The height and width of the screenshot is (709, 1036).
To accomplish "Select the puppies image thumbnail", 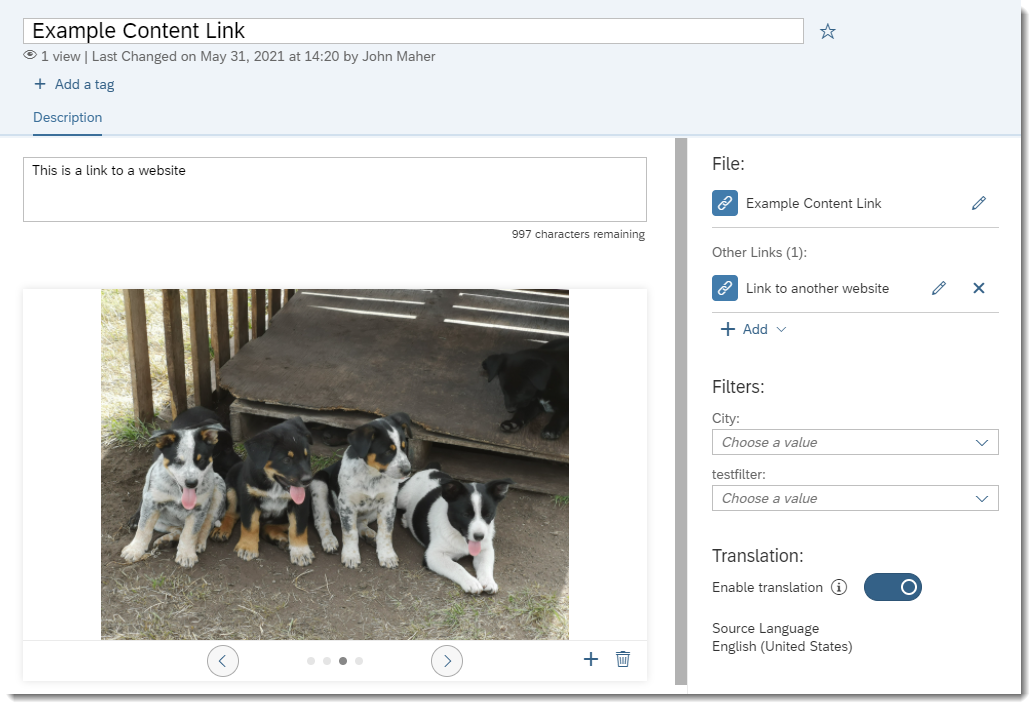I will click(x=334, y=464).
